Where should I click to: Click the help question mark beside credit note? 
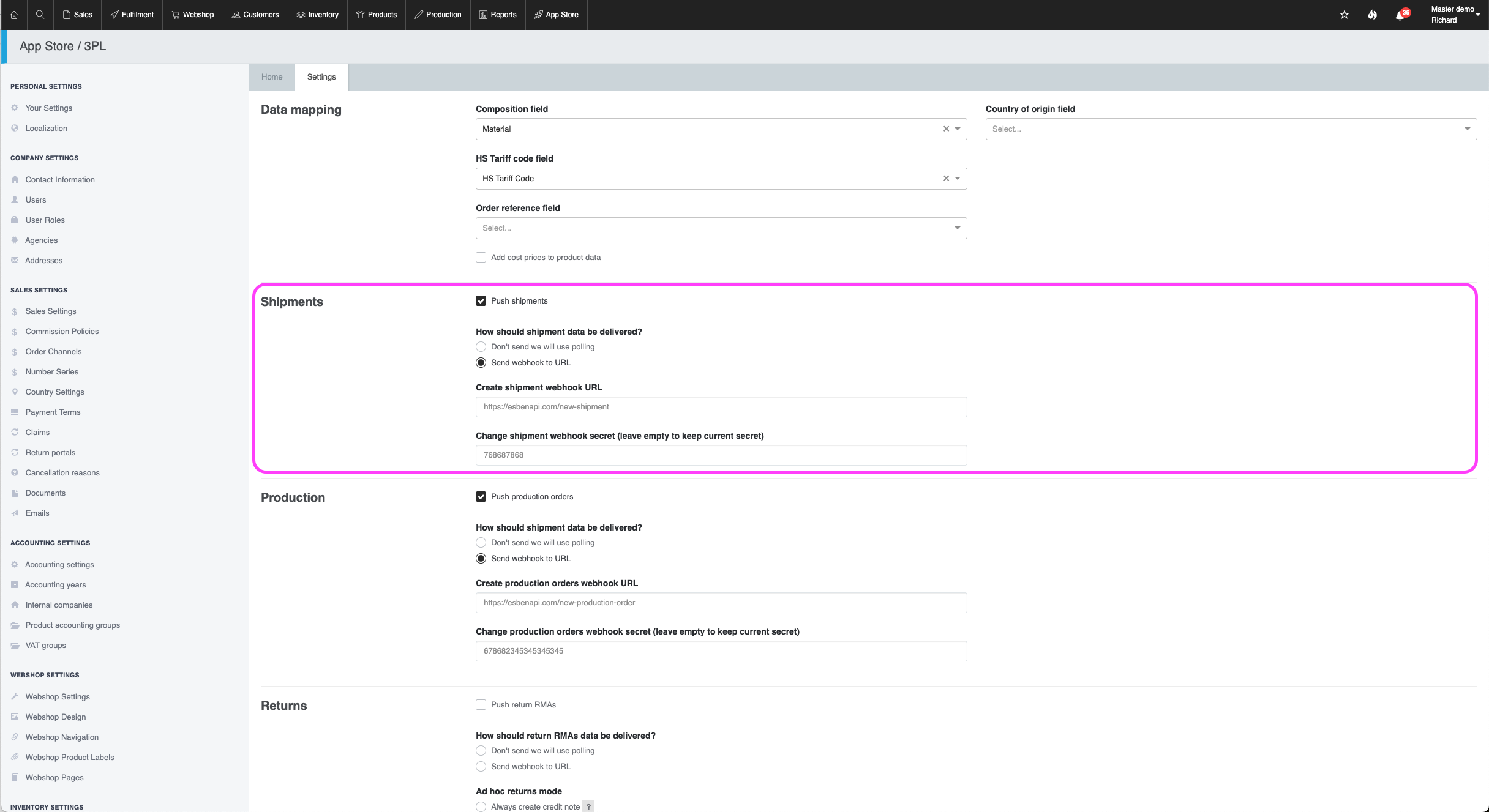click(x=588, y=806)
